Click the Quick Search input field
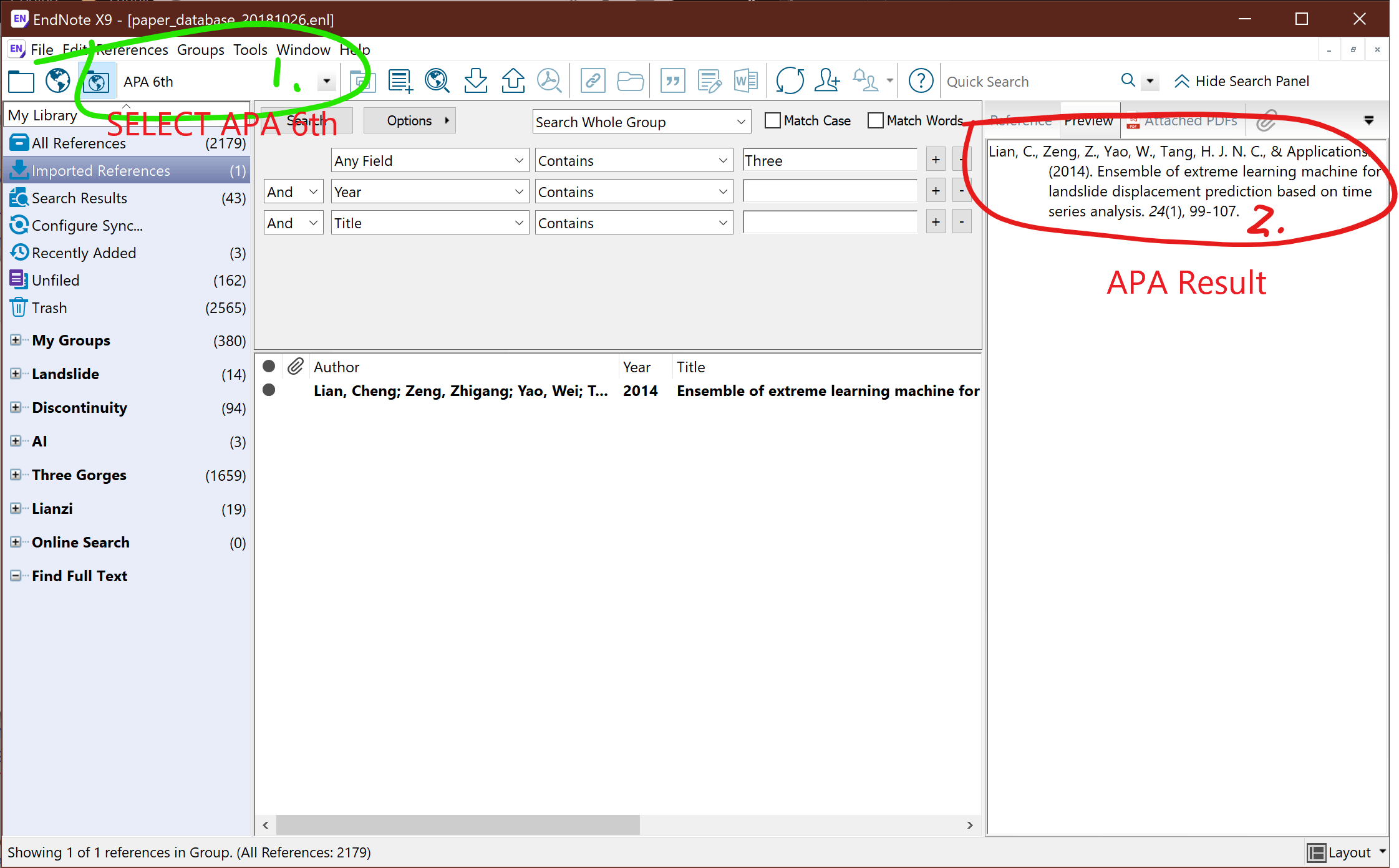Viewport: 1399px width, 868px height. pos(1029,82)
